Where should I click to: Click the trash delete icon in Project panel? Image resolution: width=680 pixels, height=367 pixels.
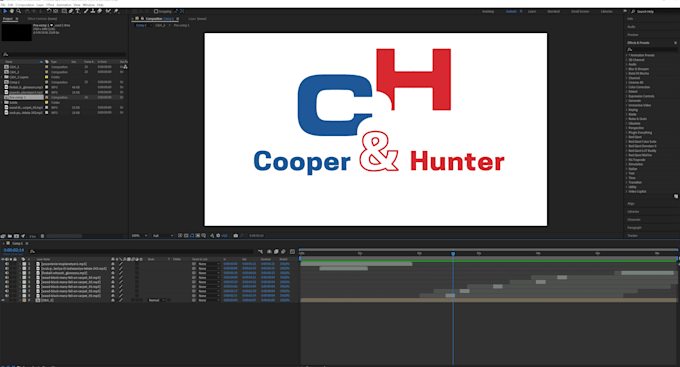(x=42, y=236)
